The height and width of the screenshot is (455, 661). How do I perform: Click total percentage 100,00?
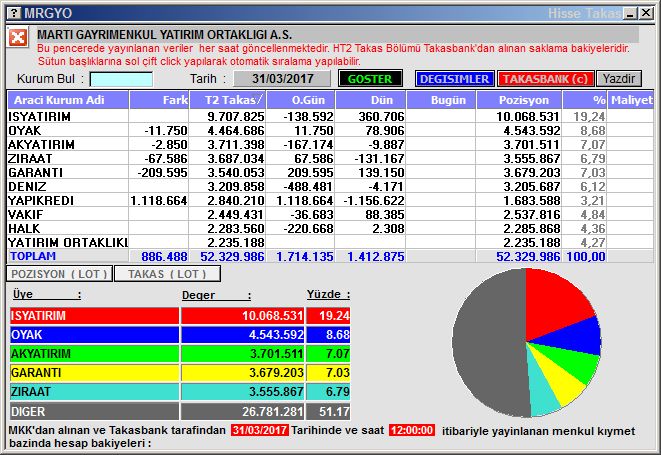point(586,256)
